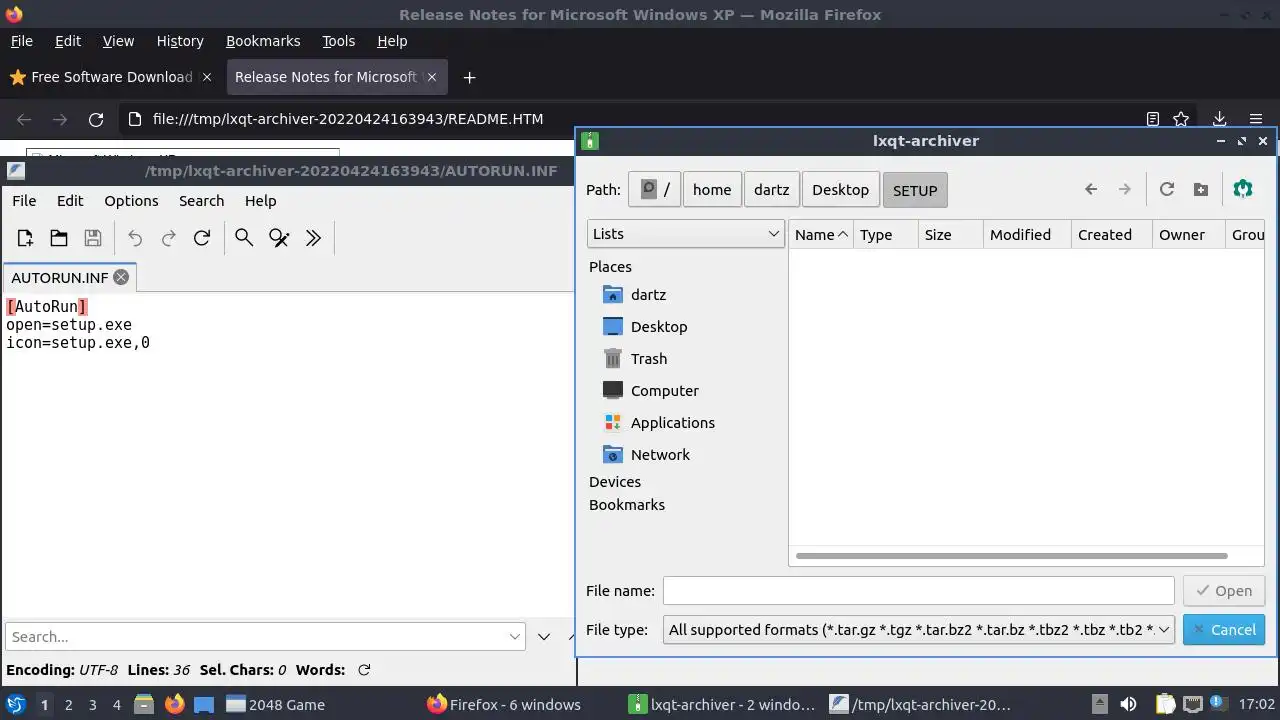Sort by the Created column header
The height and width of the screenshot is (720, 1280).
(1111, 235)
